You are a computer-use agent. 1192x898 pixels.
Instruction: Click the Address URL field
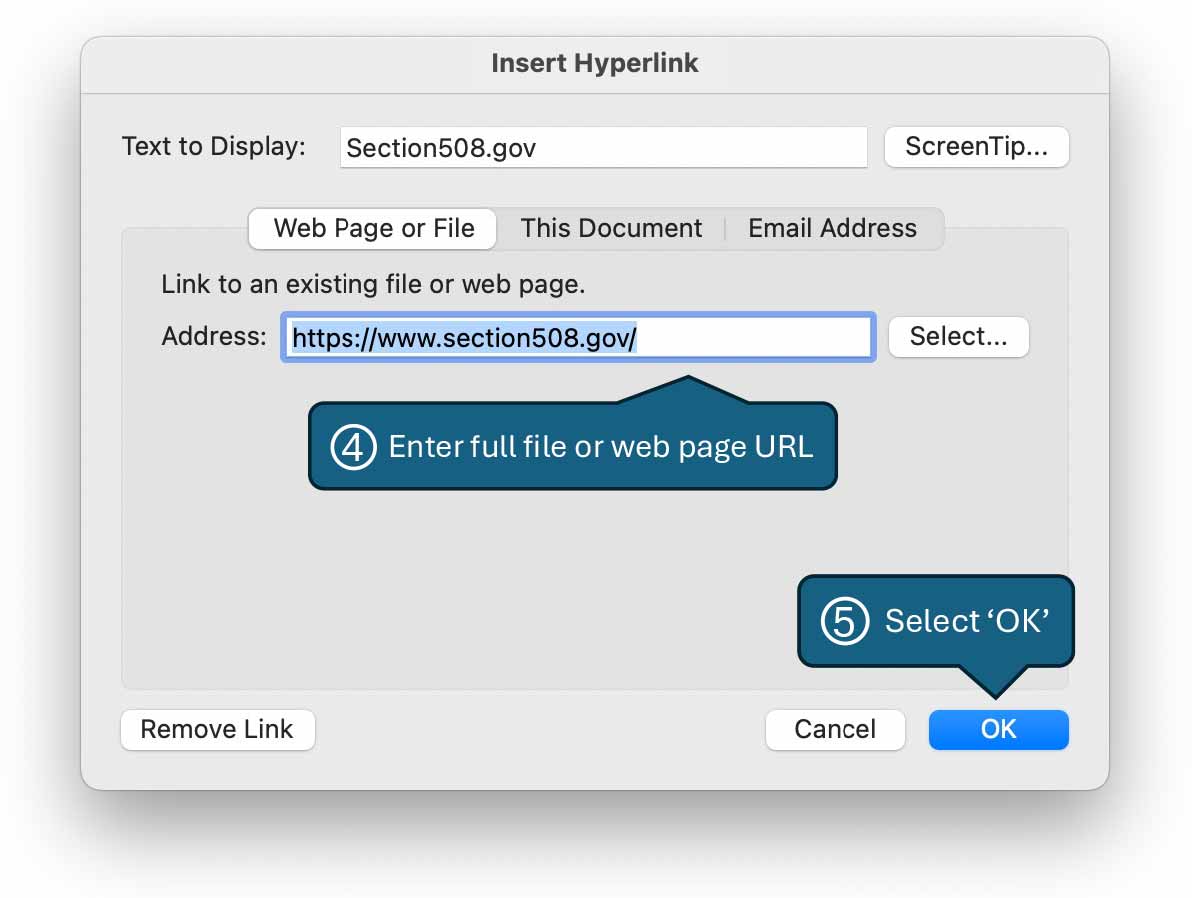point(578,337)
